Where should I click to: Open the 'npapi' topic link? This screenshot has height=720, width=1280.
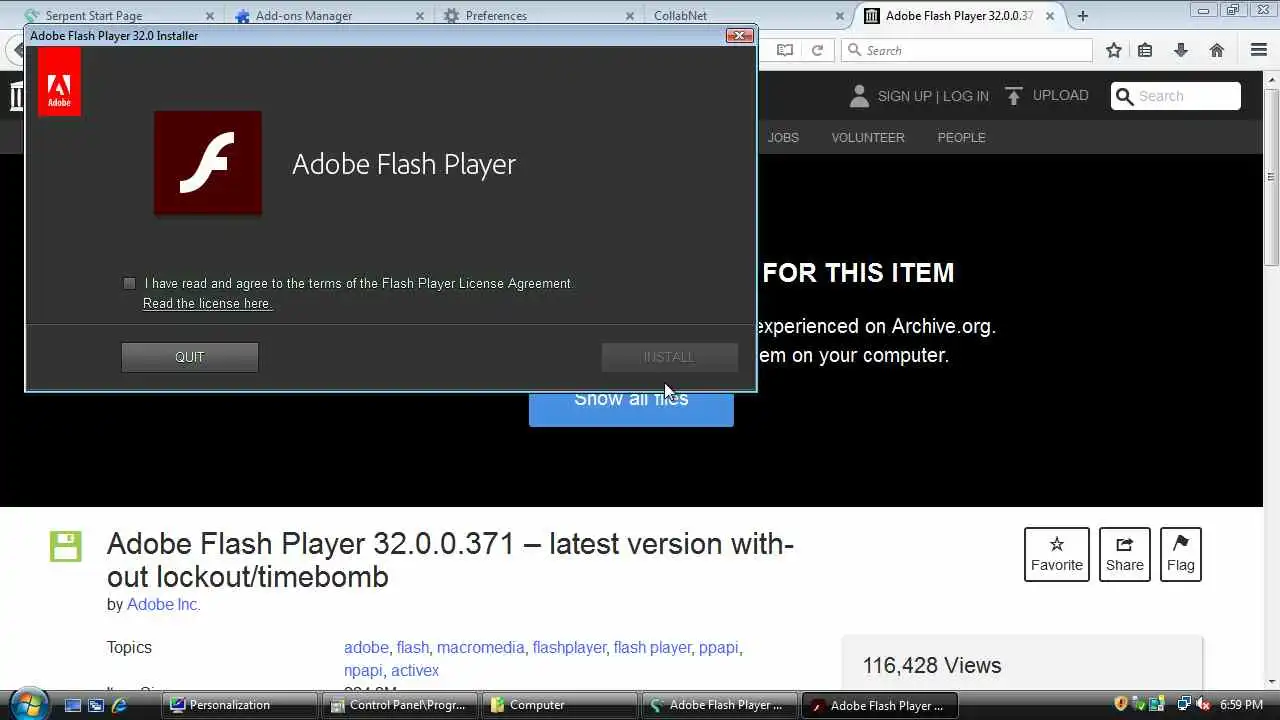pos(363,671)
